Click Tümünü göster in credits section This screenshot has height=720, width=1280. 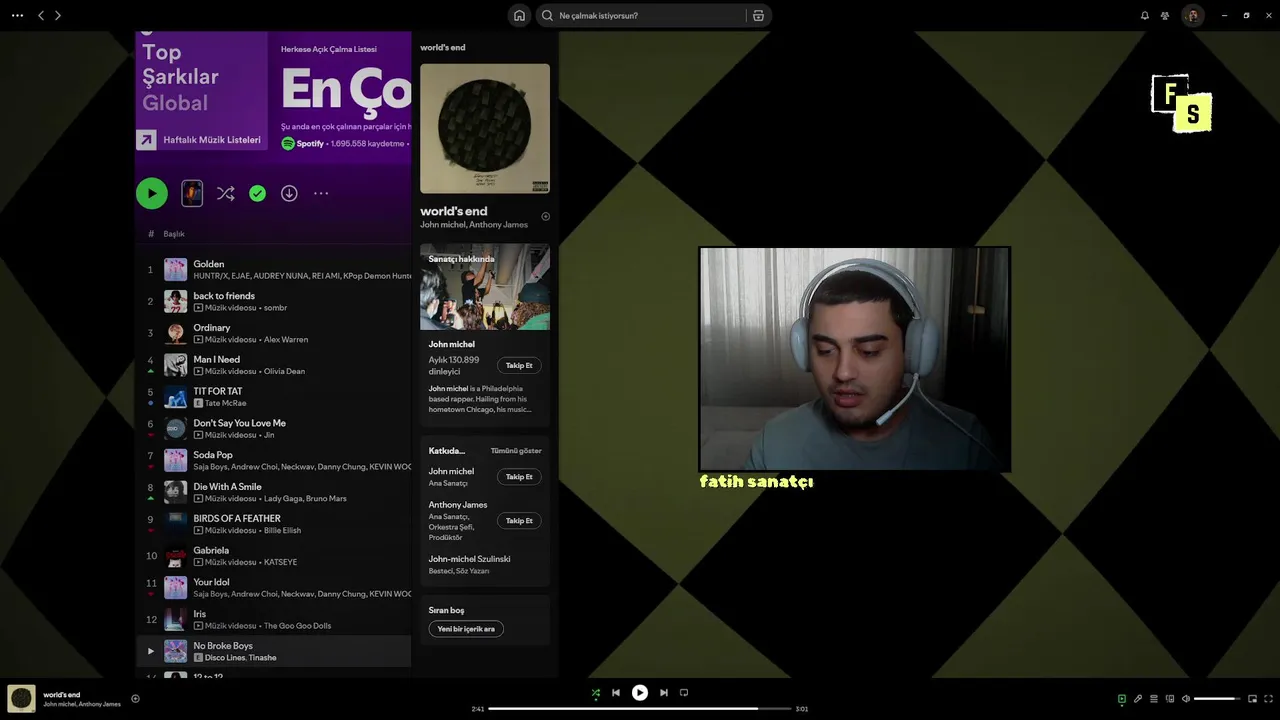click(x=516, y=451)
